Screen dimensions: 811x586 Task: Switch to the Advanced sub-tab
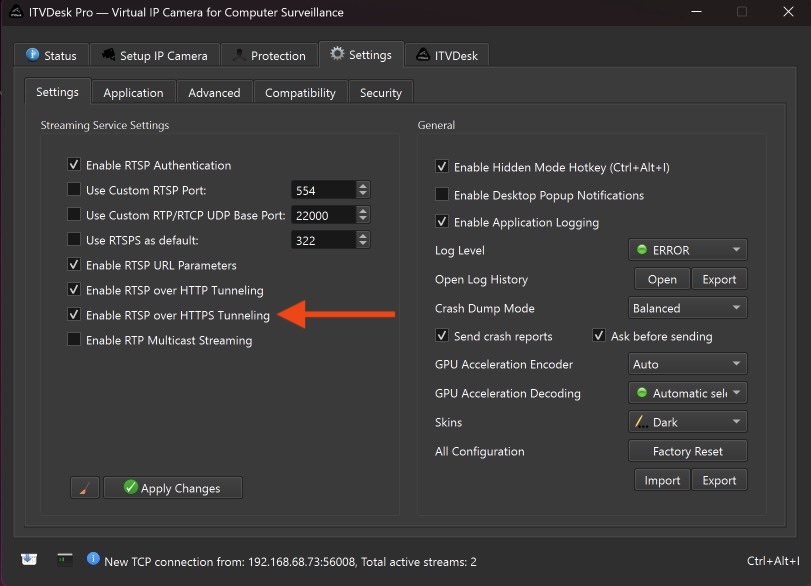pyautogui.click(x=214, y=93)
